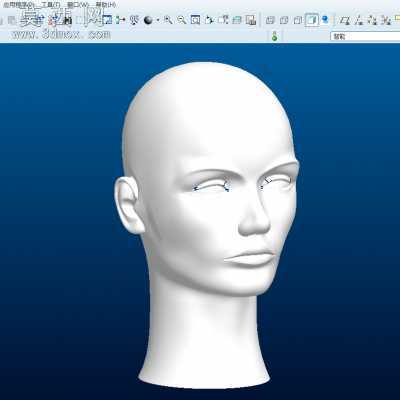Switch display to shading mode

pyautogui.click(x=312, y=20)
